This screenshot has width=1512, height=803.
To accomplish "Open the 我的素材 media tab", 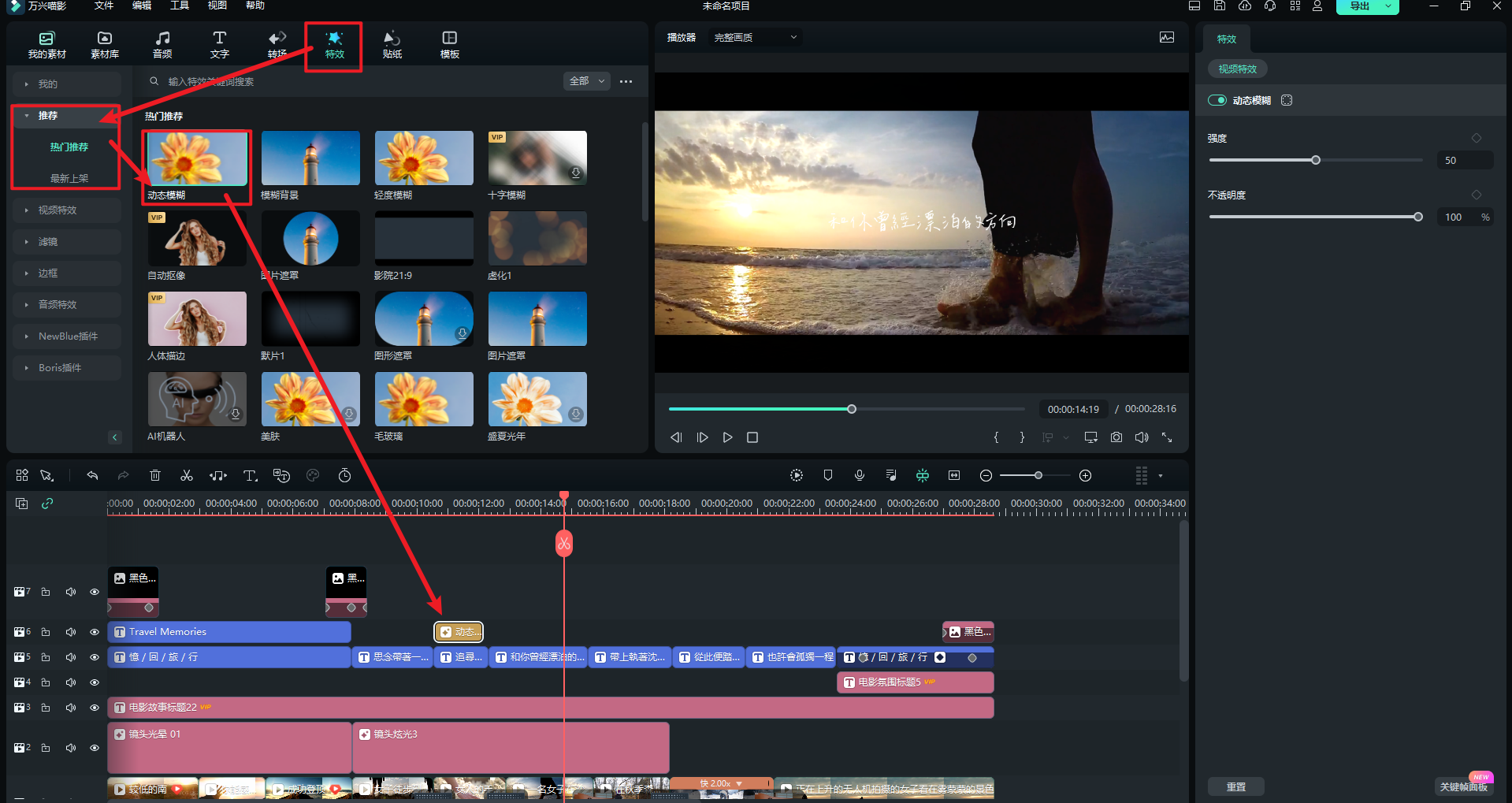I will pos(46,45).
